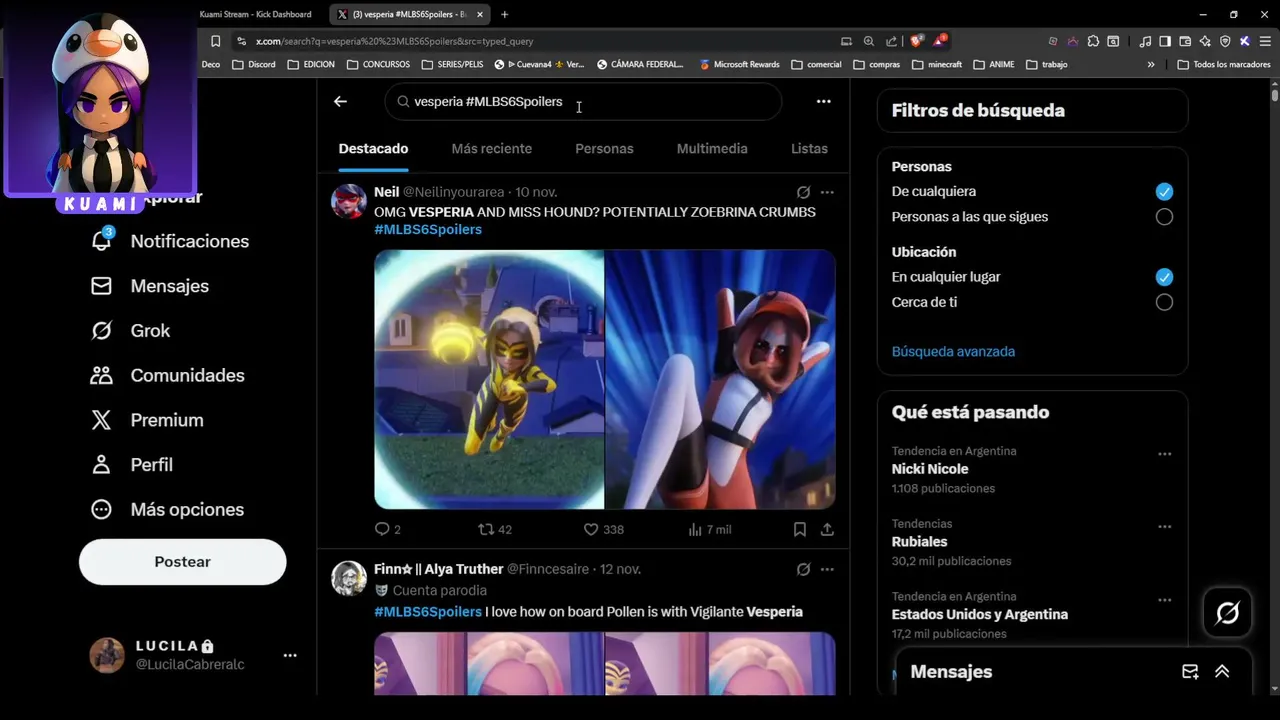
Task: Switch to Más reciente tab
Action: tap(491, 148)
